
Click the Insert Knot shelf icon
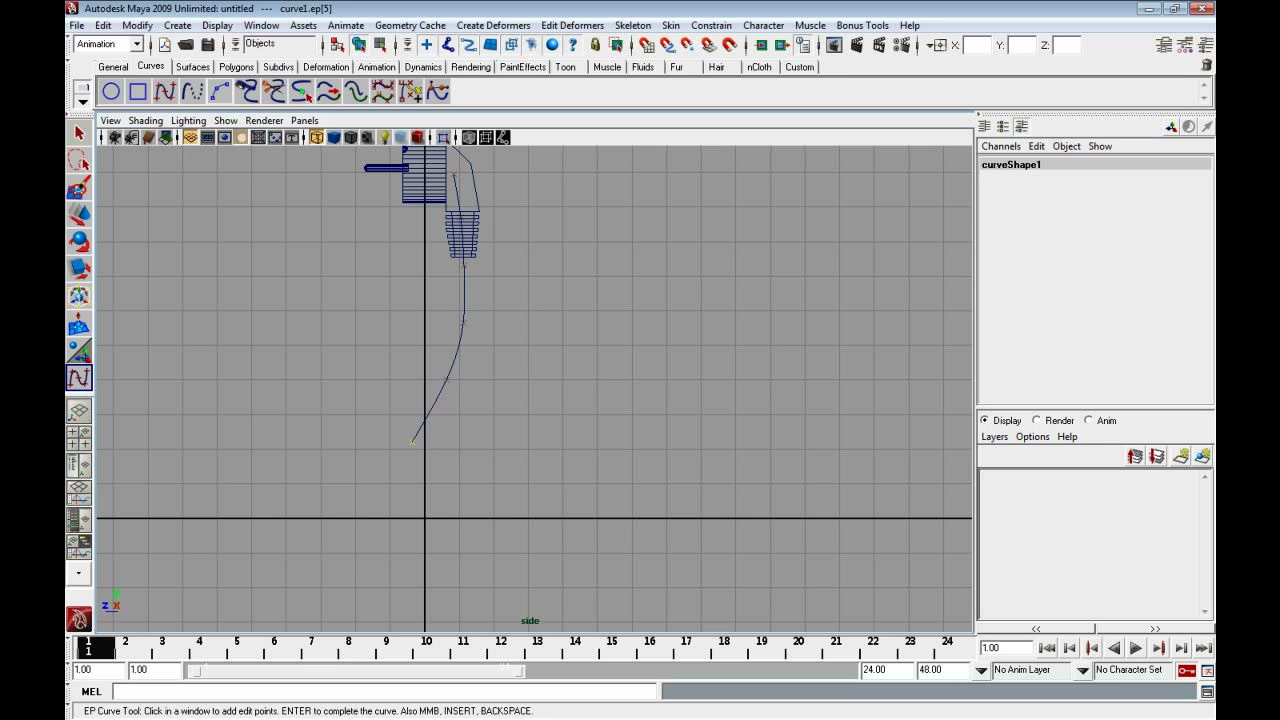[301, 92]
